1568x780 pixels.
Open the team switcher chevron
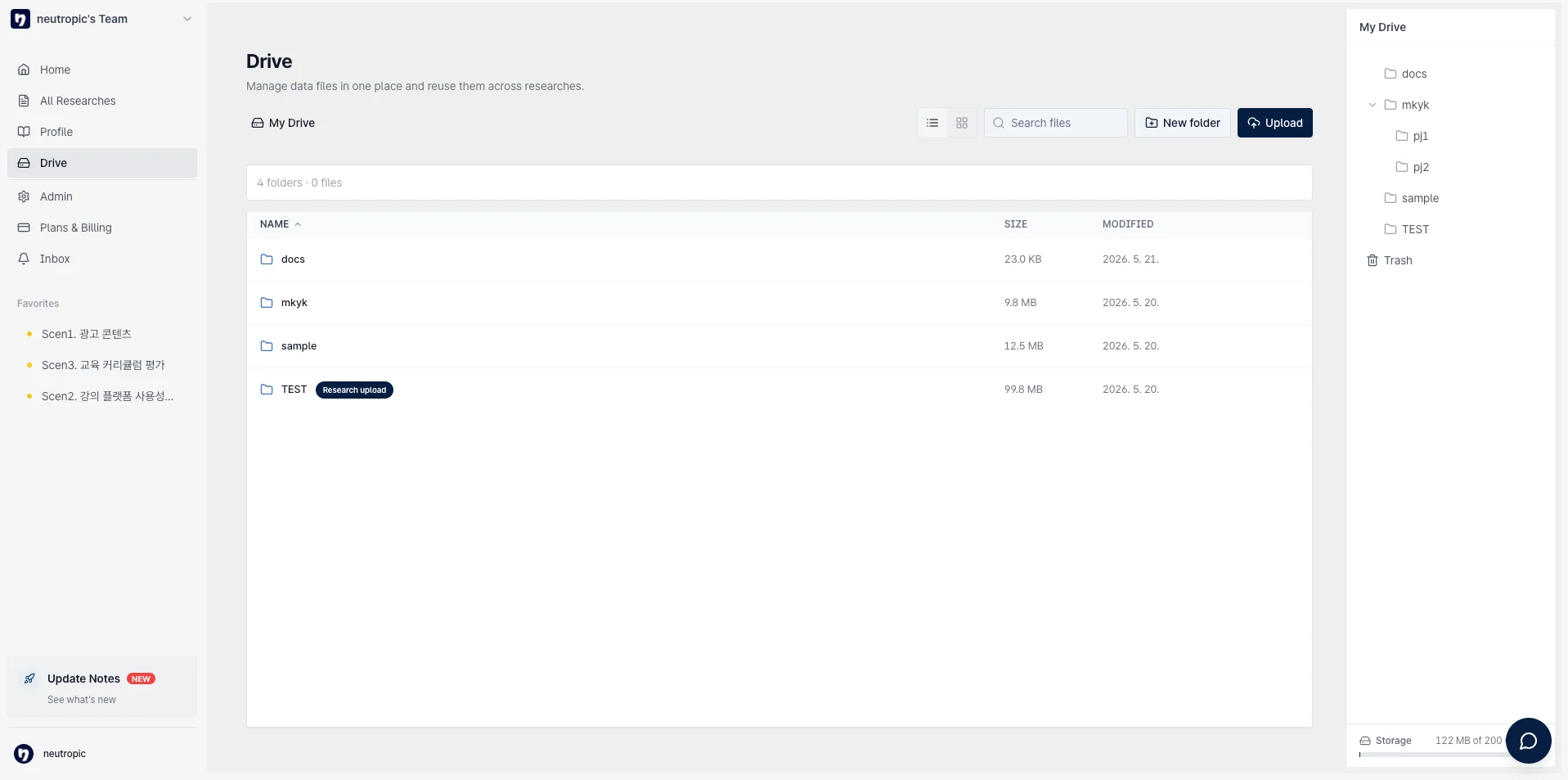click(187, 19)
